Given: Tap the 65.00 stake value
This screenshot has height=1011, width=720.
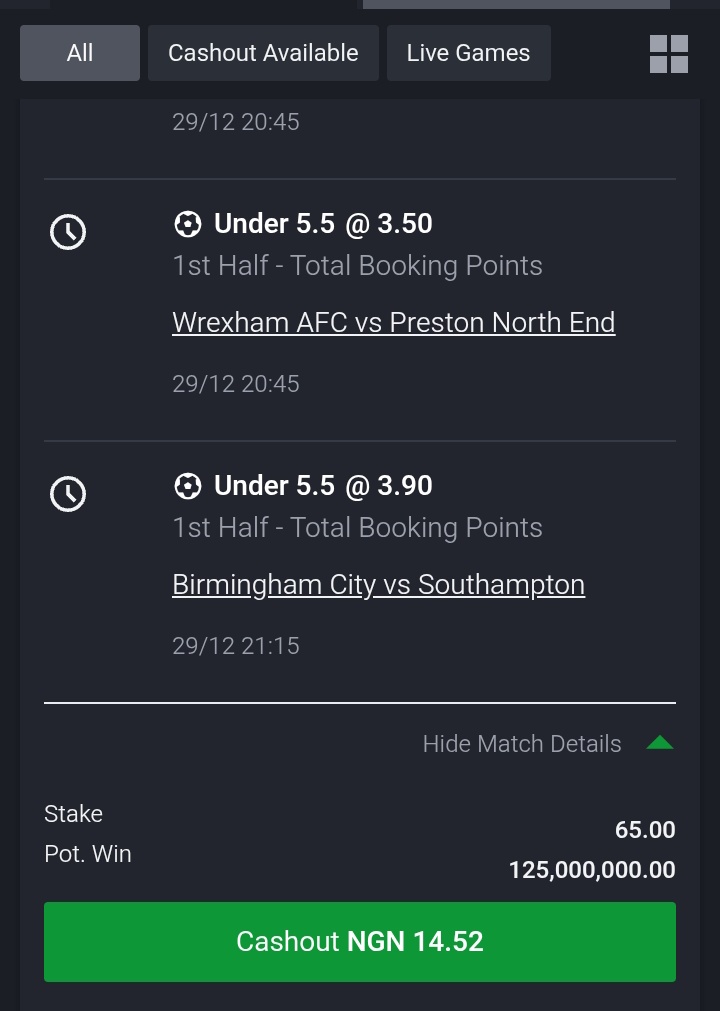Looking at the screenshot, I should [x=645, y=830].
